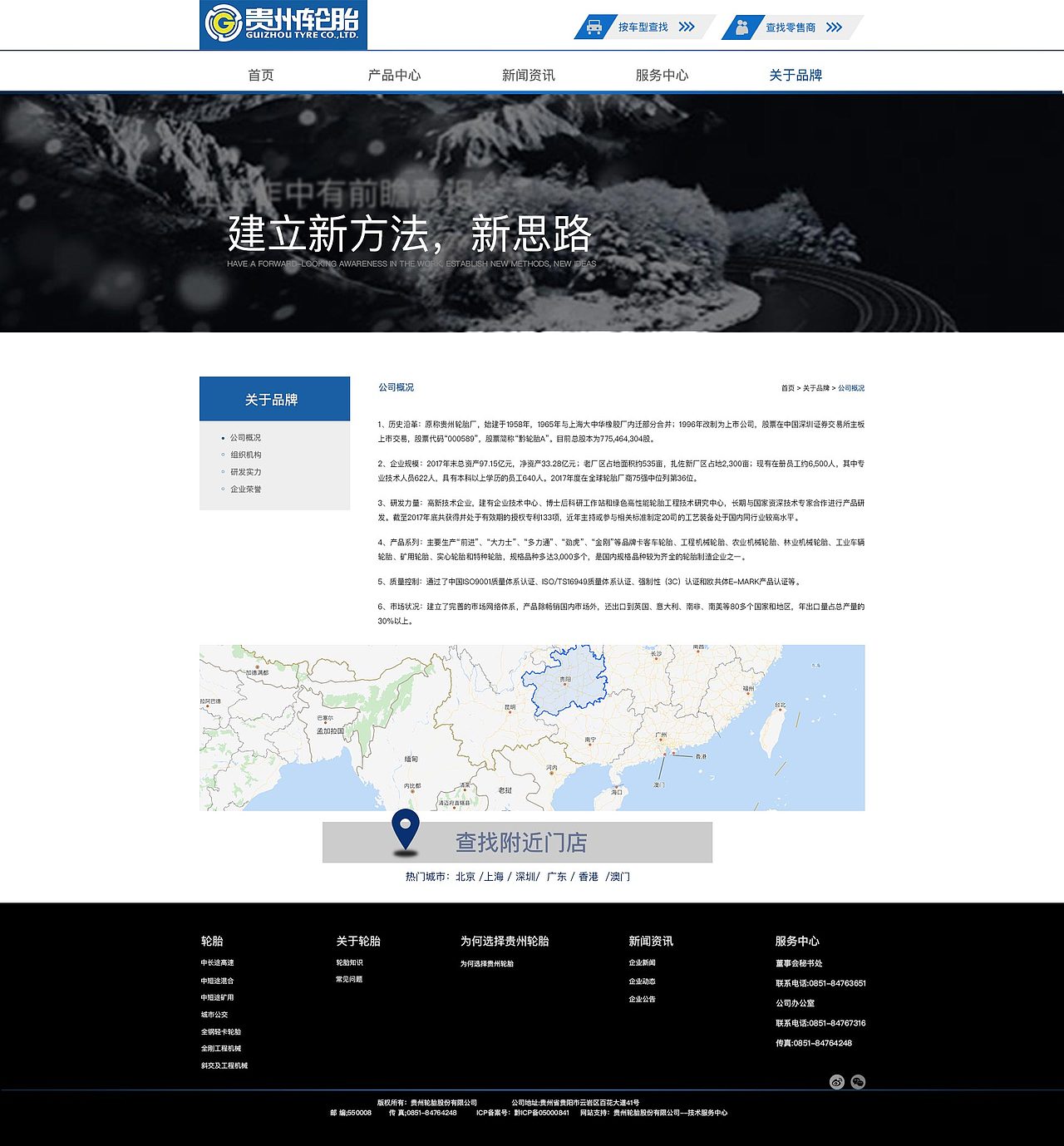
Task: Click footer heading 关于轮胎
Action: click(x=358, y=941)
